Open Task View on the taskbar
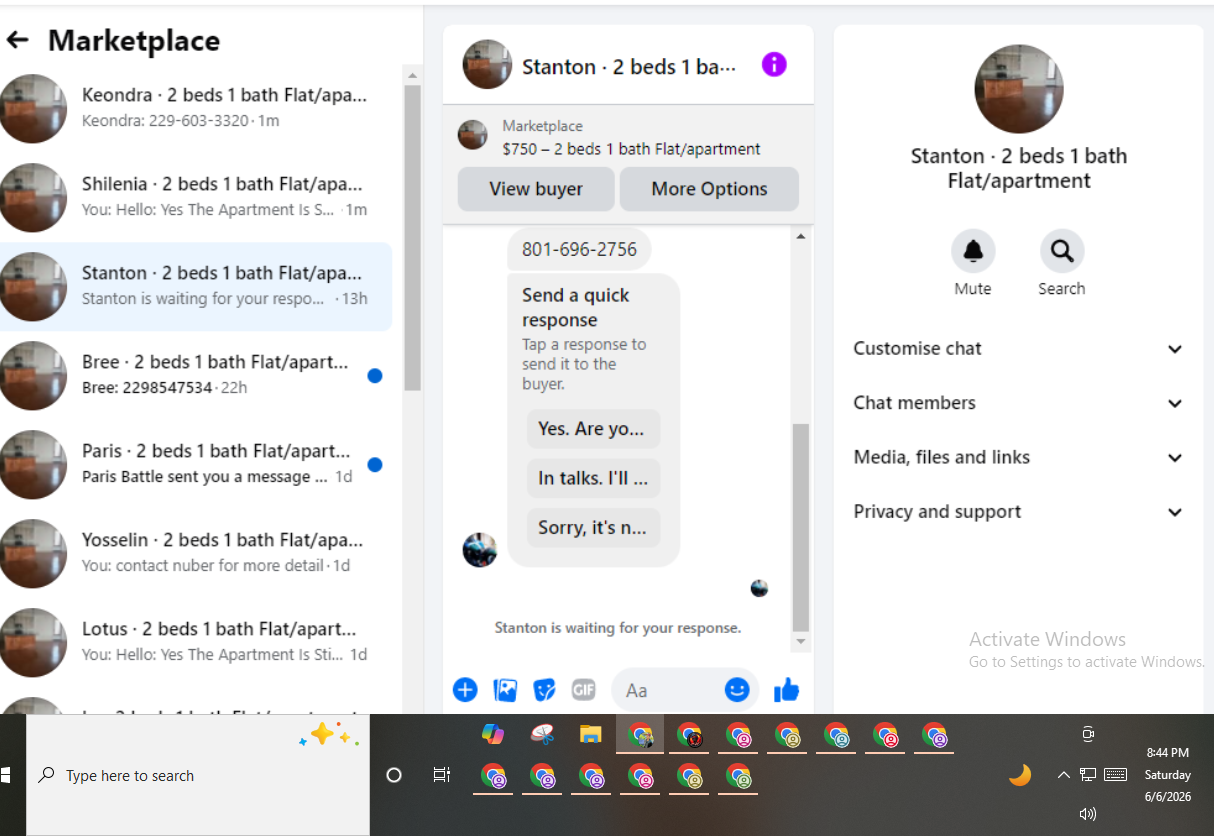Image resolution: width=1214 pixels, height=836 pixels. point(441,775)
